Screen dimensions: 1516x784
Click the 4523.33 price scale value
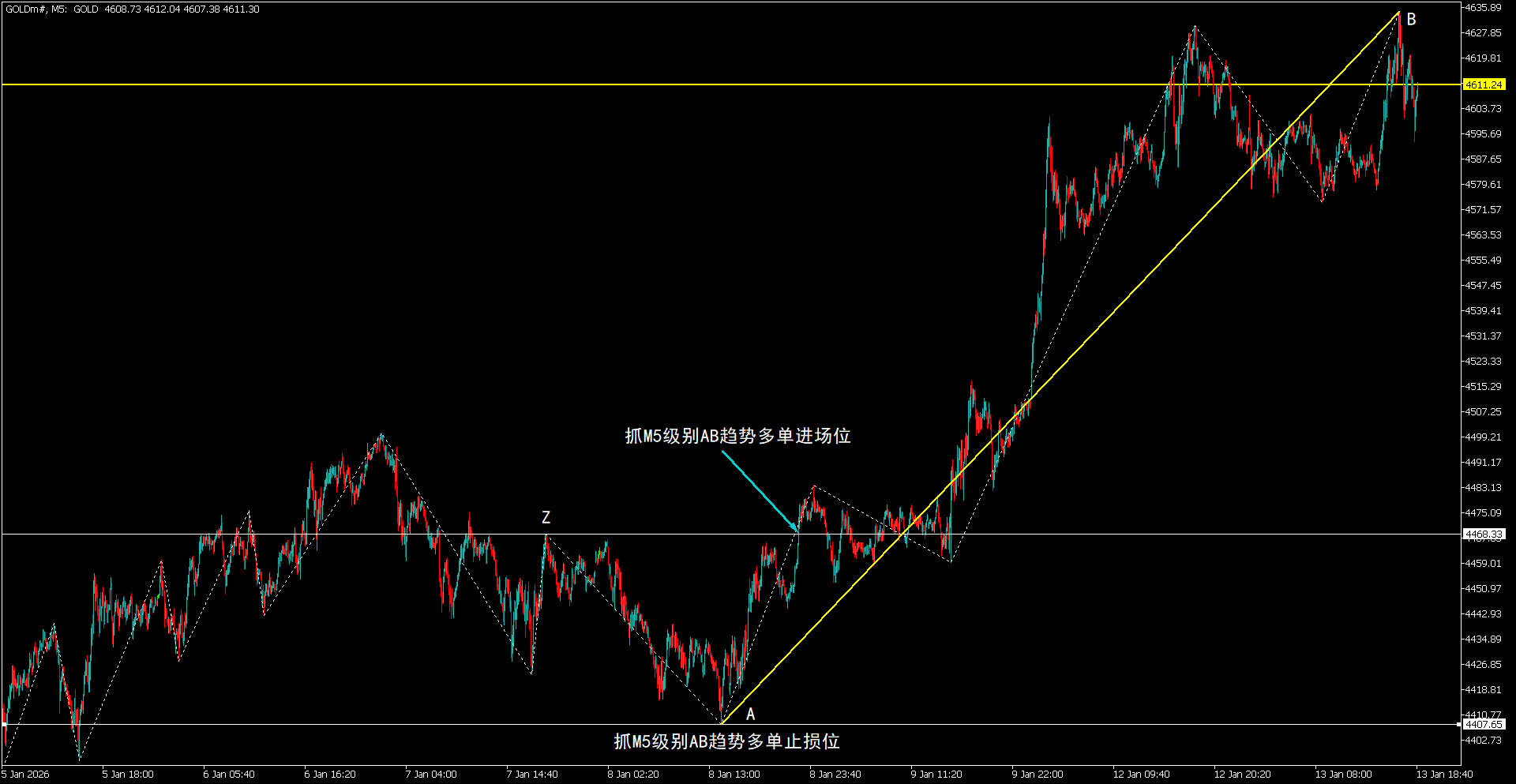tap(1483, 361)
